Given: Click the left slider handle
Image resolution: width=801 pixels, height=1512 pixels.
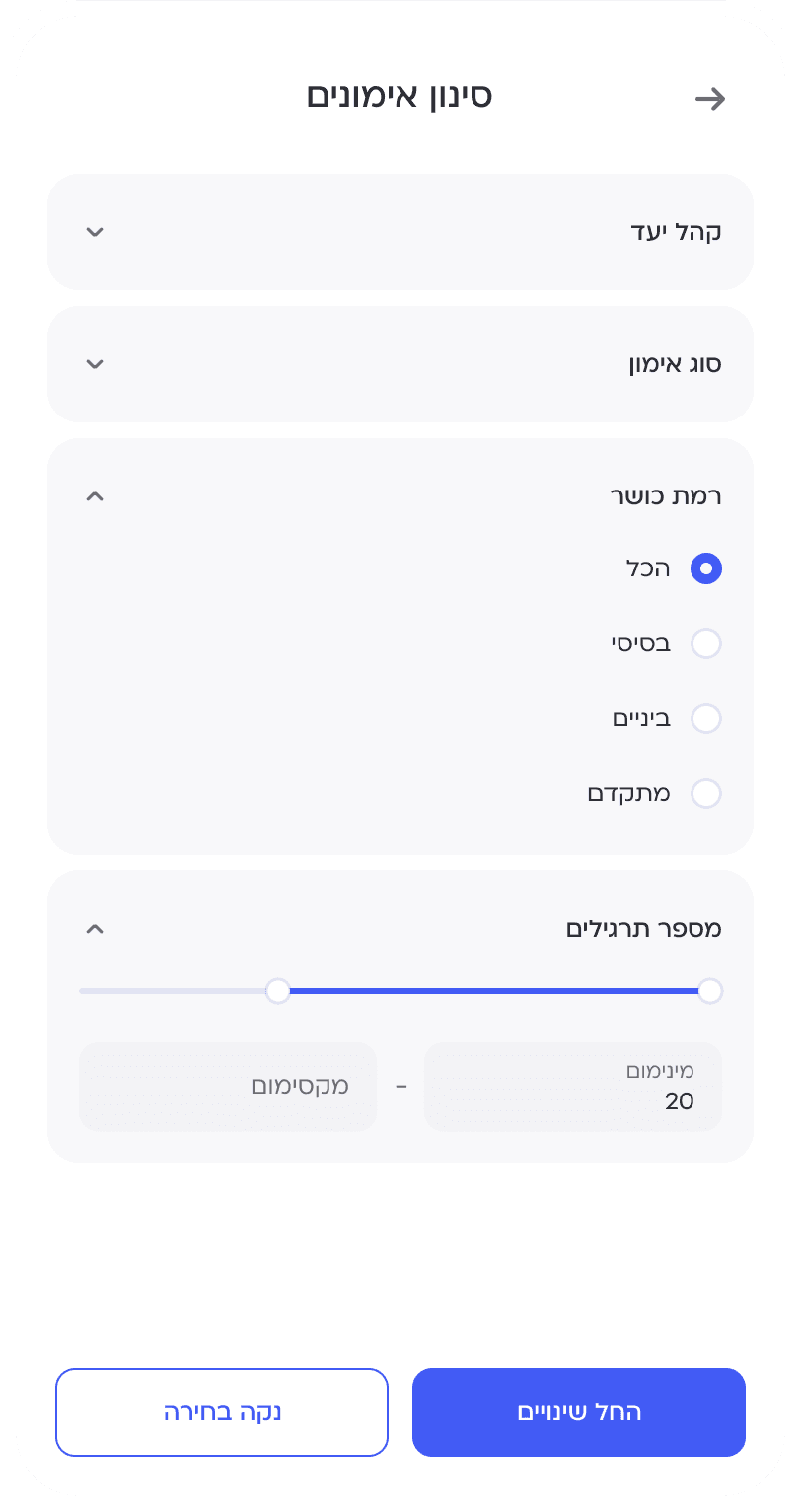Looking at the screenshot, I should pyautogui.click(x=278, y=991).
